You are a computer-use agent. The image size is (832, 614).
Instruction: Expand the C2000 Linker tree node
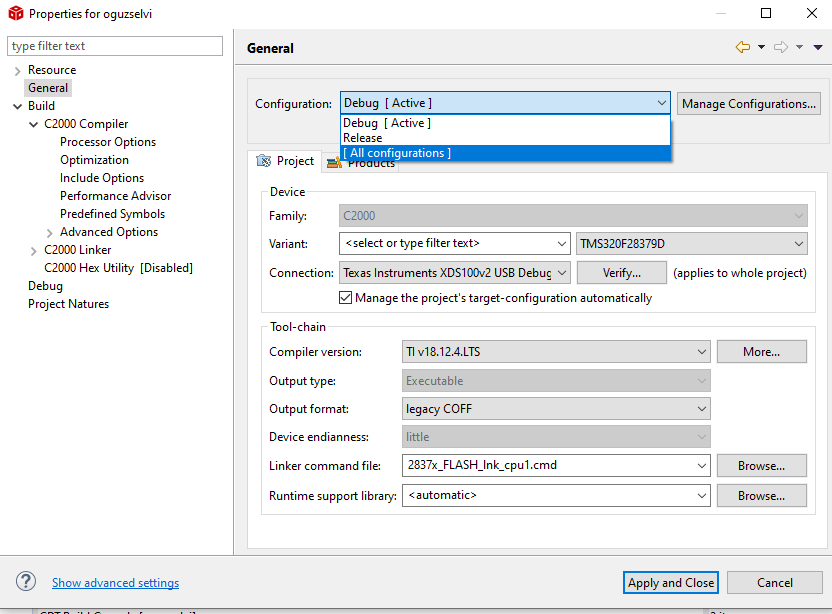(34, 250)
